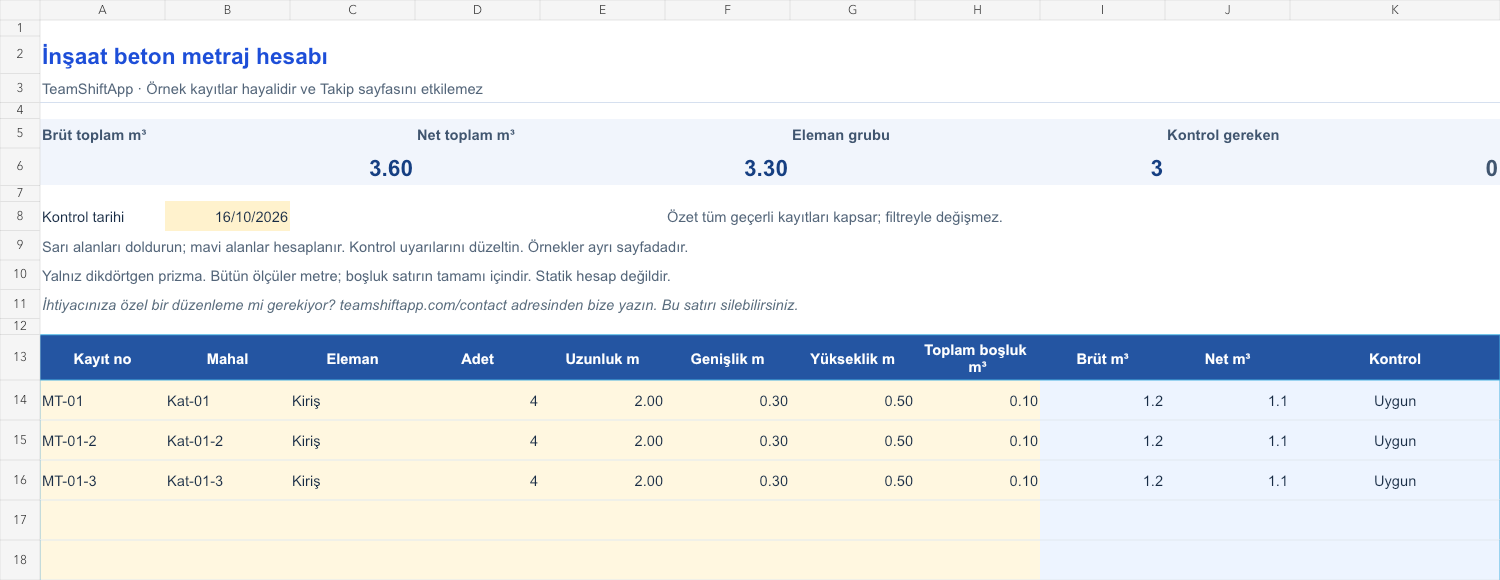
Task: Click the Uygun status in MT-01 row
Action: tap(1395, 401)
